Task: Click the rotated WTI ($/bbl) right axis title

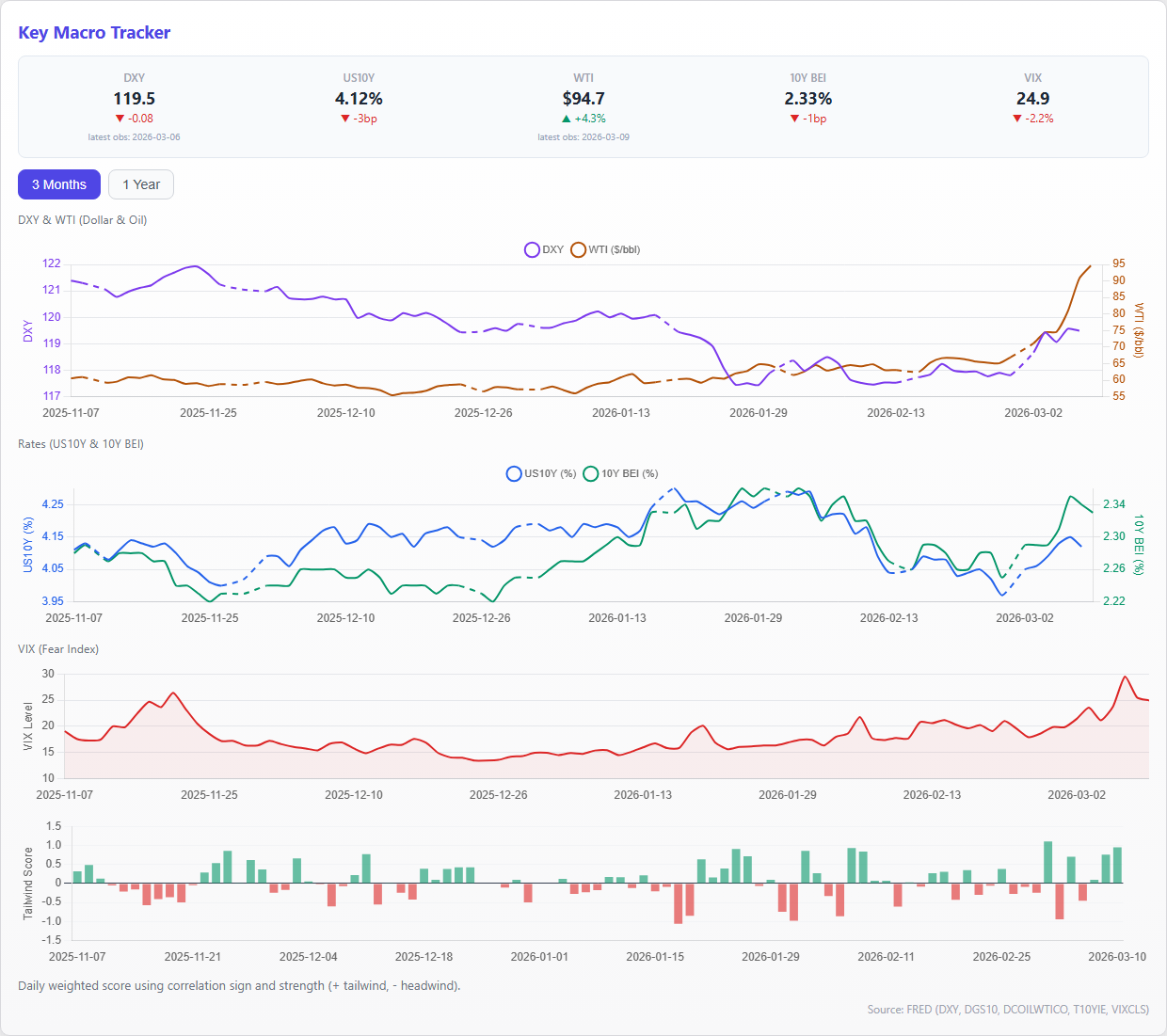Action: [1139, 330]
